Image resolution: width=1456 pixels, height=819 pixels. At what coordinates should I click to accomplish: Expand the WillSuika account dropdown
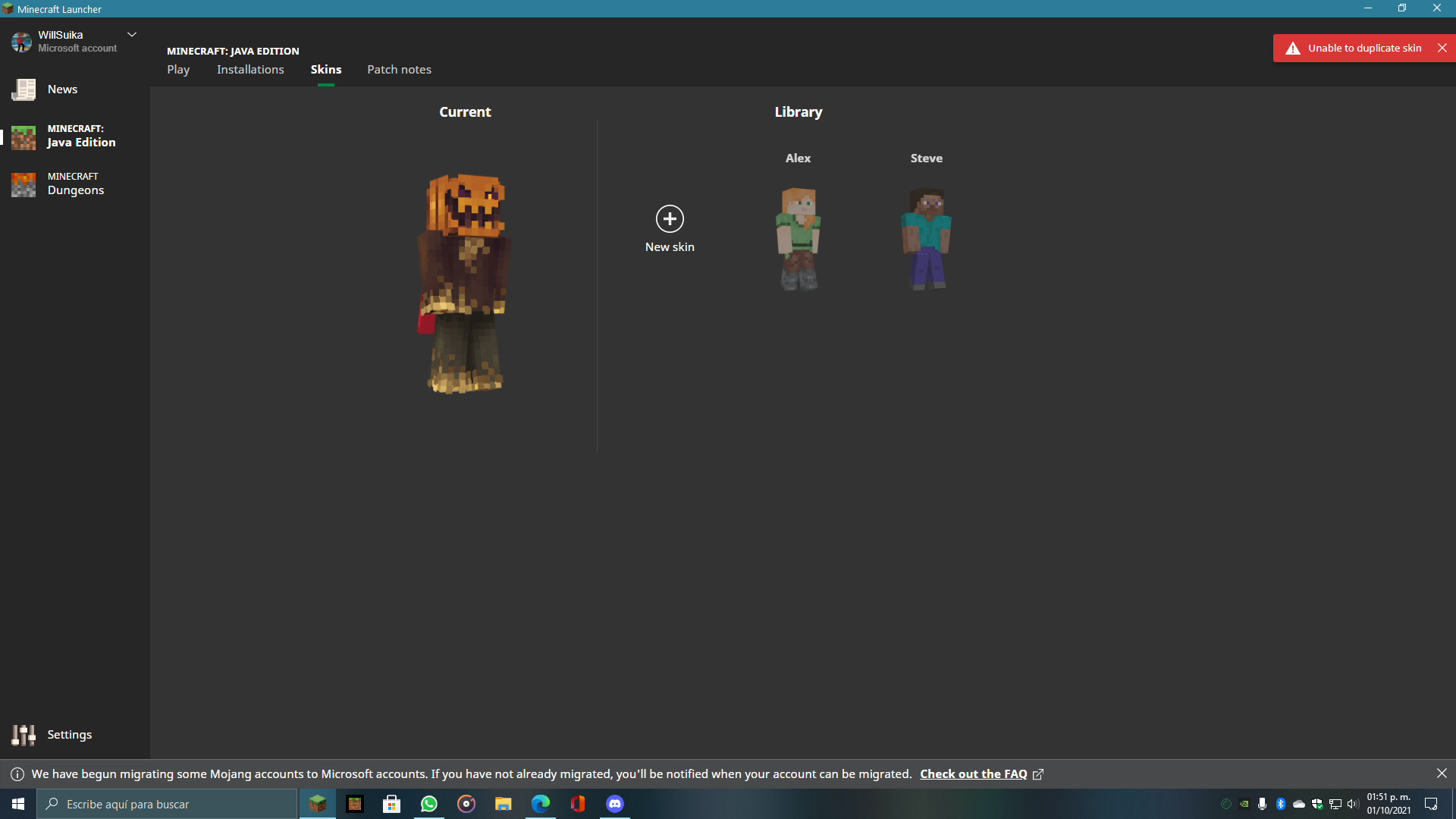(132, 35)
